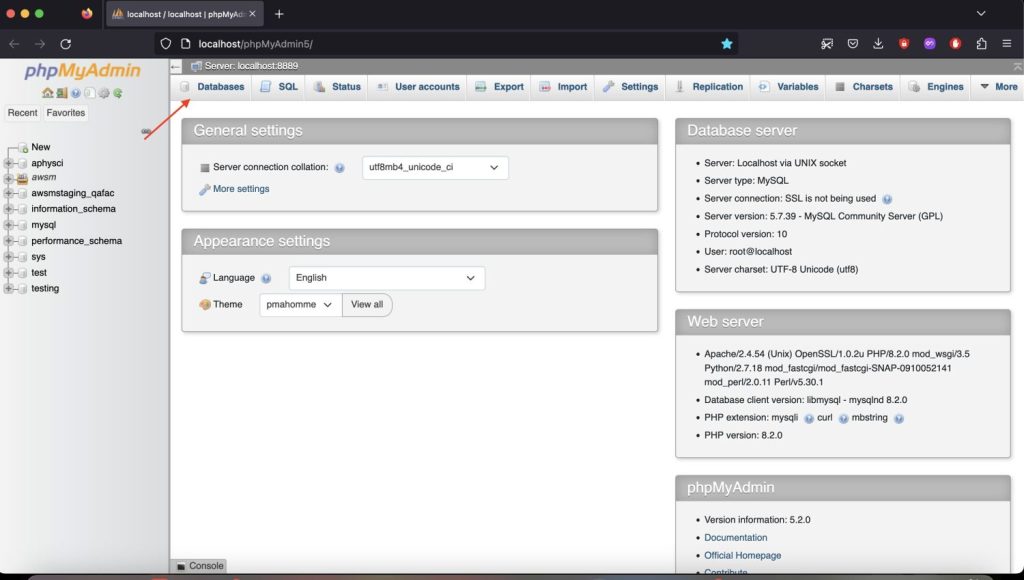Click help icon next to Server connection collation

pyautogui.click(x=340, y=168)
